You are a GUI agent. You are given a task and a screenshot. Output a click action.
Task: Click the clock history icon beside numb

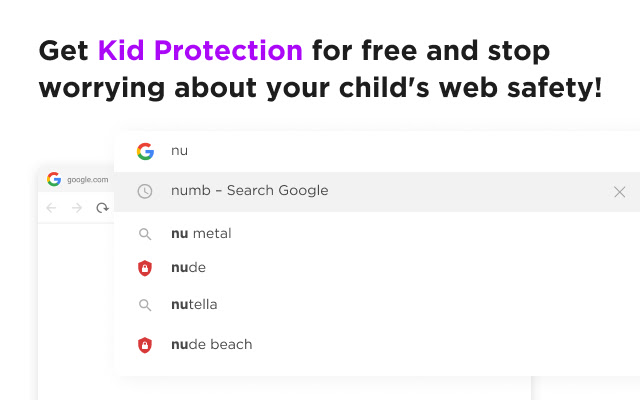[x=145, y=191]
